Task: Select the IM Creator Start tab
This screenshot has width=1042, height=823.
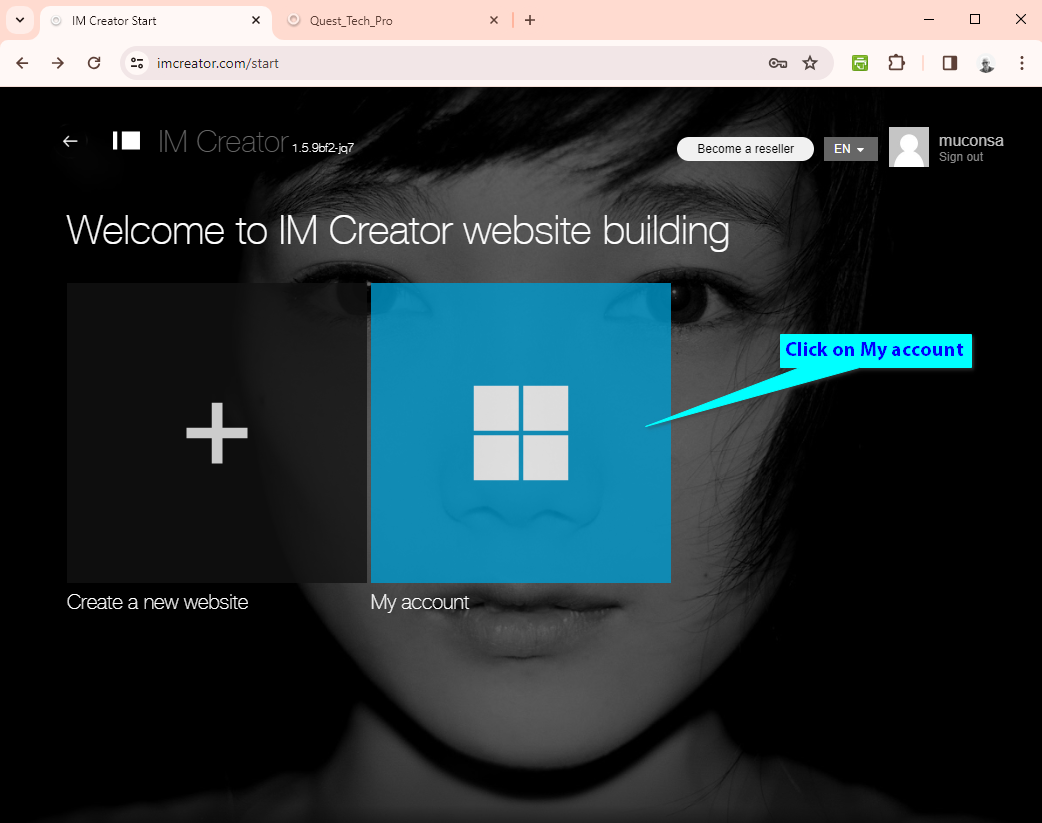Action: (150, 20)
